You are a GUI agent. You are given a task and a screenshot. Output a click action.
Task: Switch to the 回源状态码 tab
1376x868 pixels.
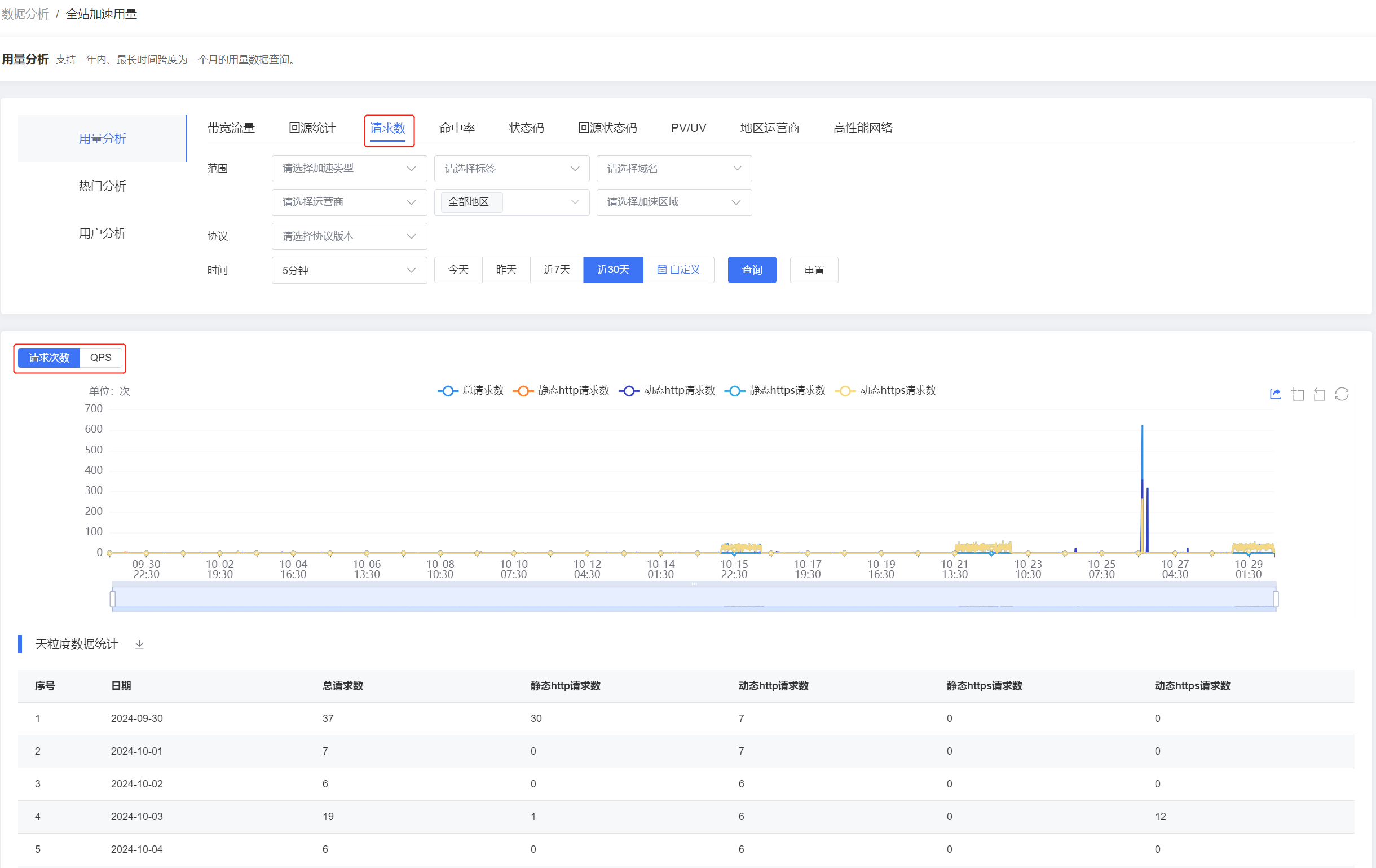tap(607, 128)
